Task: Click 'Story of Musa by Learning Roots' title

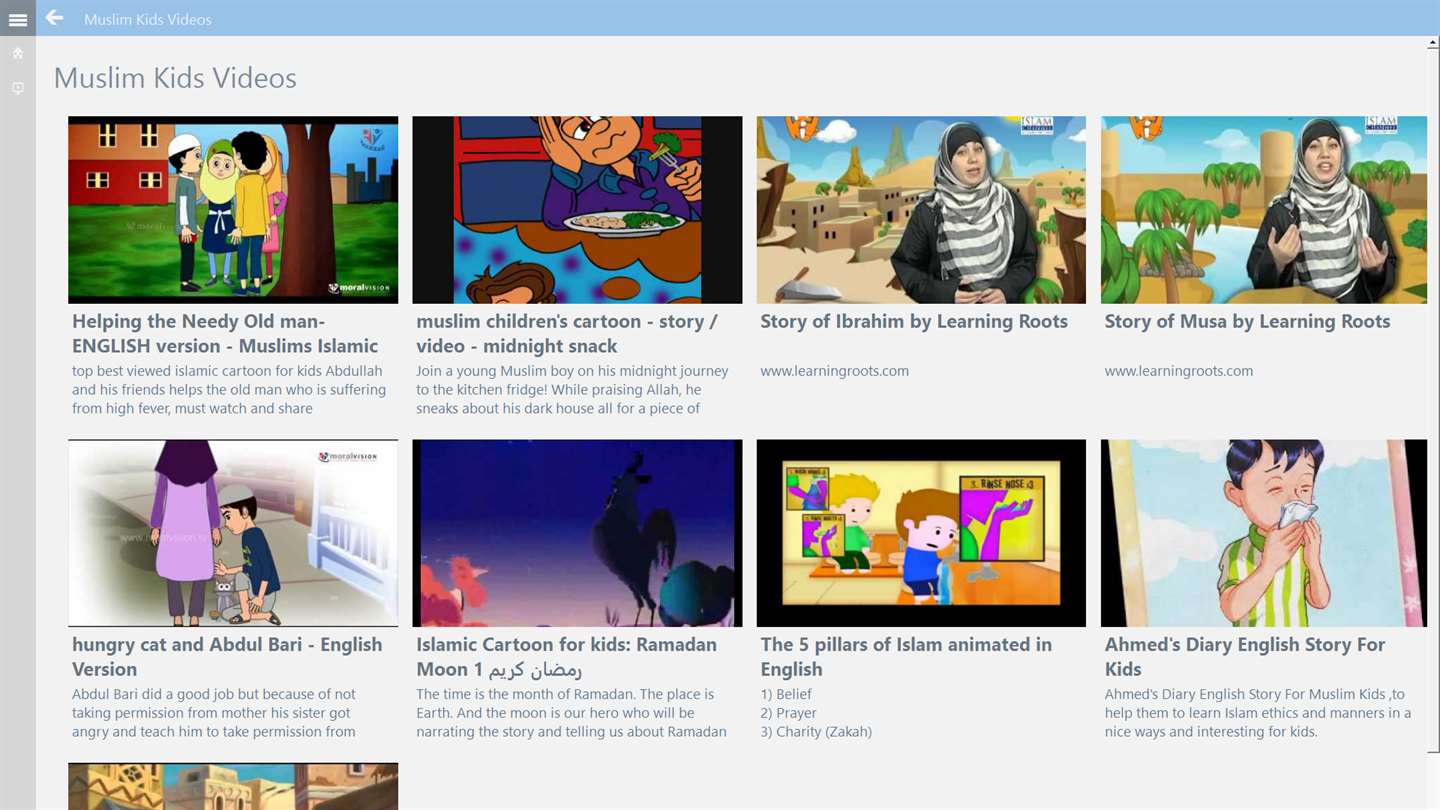Action: [x=1247, y=322]
